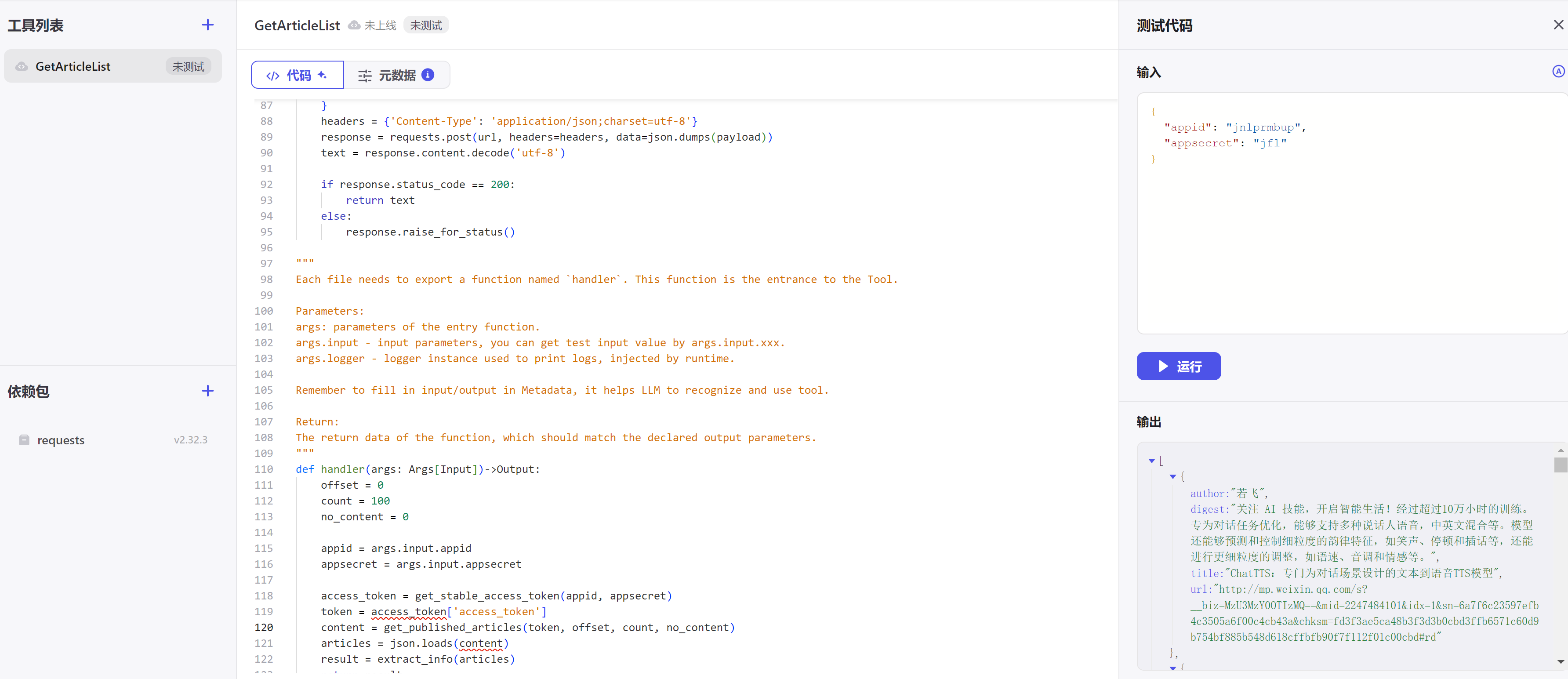
Task: Click the plus icon beside 依赖包
Action: click(207, 391)
